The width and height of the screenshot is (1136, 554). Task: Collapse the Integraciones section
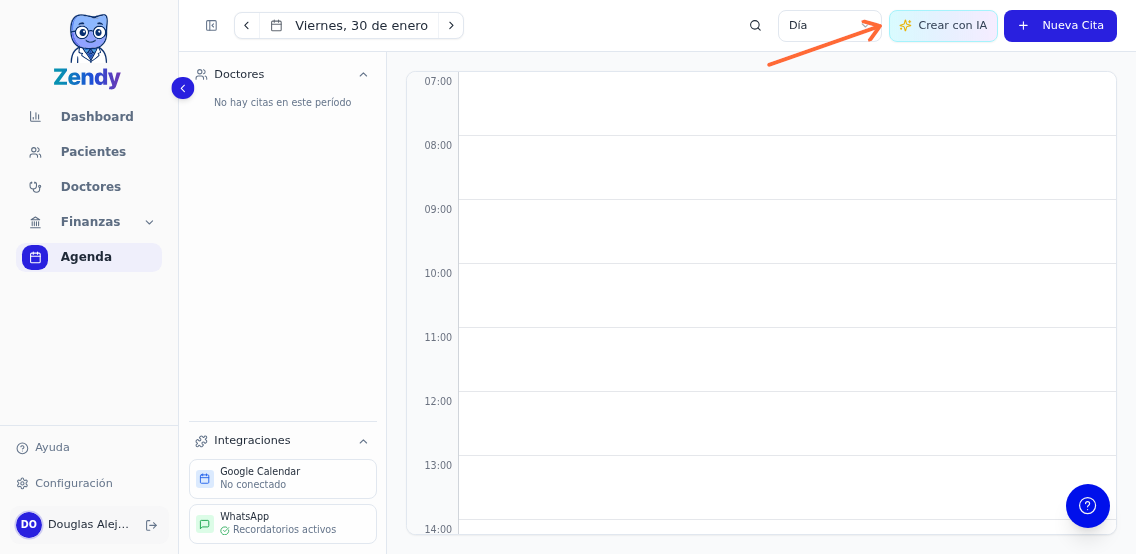coord(363,441)
